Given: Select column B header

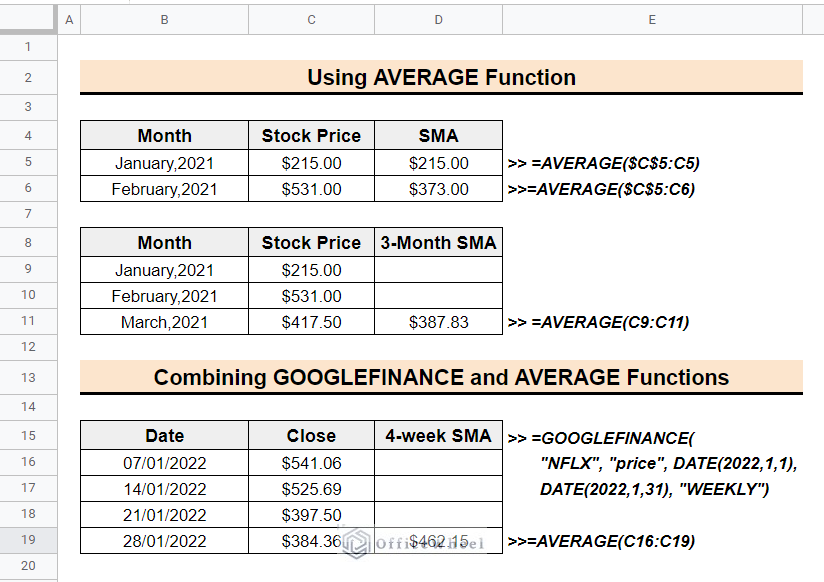Looking at the screenshot, I should click(x=164, y=20).
